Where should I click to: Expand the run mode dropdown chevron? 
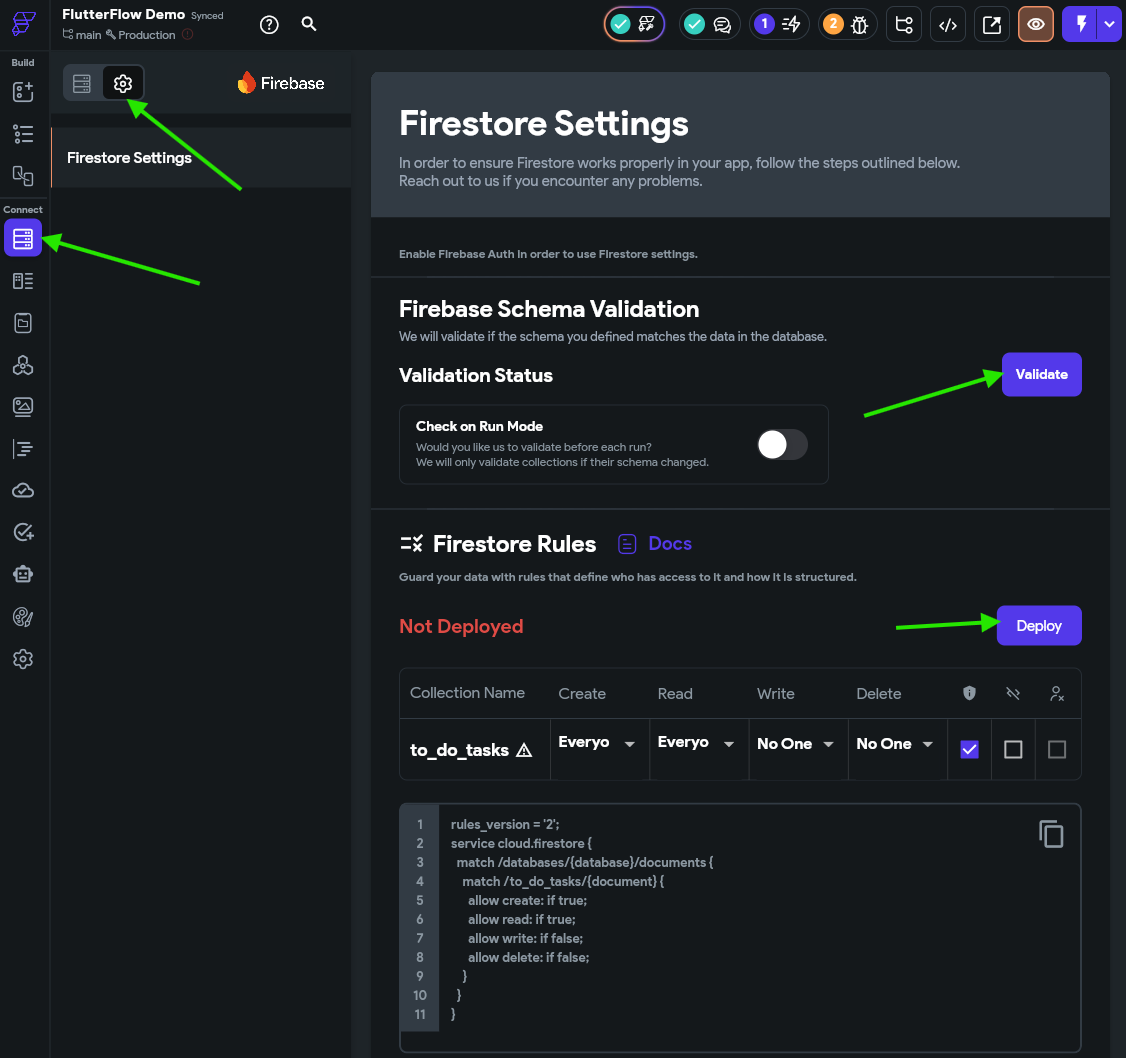(x=1109, y=24)
